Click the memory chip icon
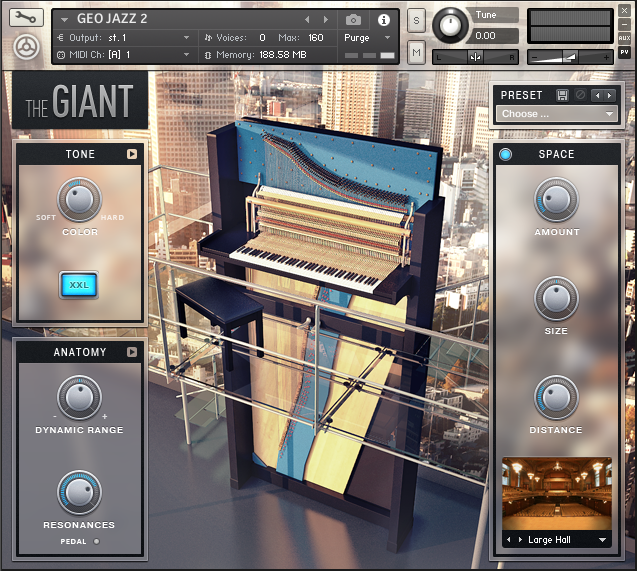 coord(208,55)
